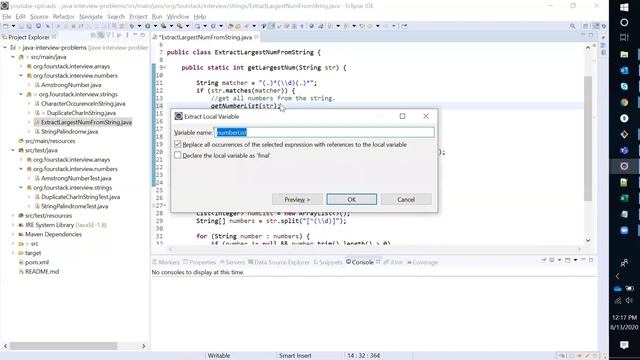Image resolution: width=640 pixels, height=360 pixels.
Task: Open the Source menu
Action: (x=39, y=17)
